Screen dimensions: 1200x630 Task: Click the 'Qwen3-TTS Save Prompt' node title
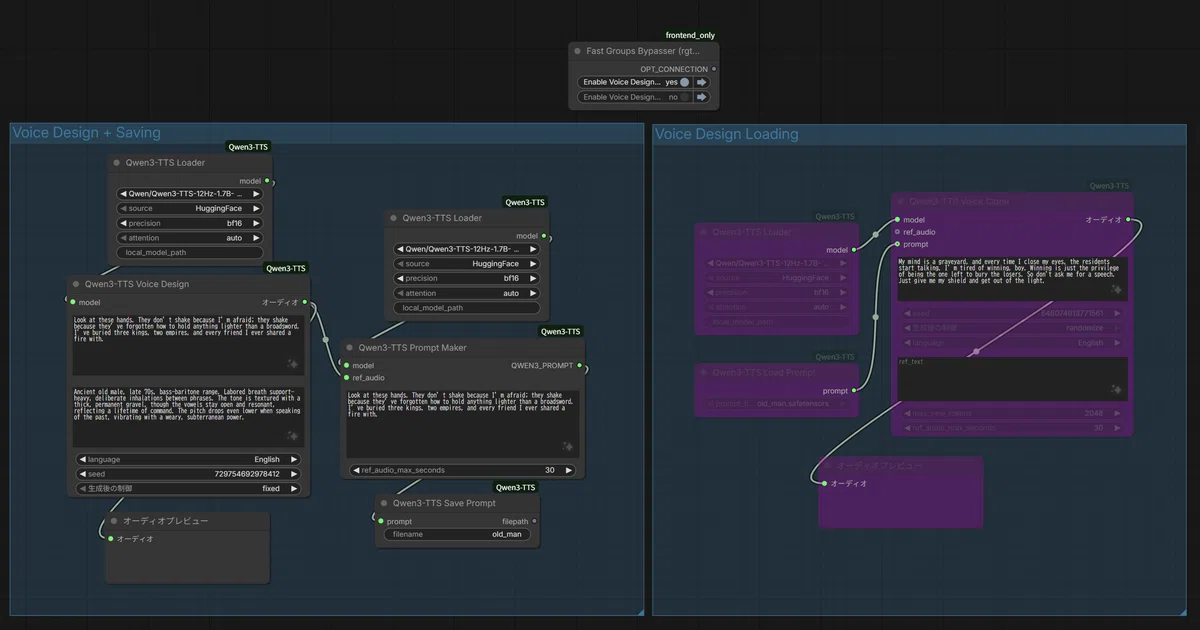pyautogui.click(x=444, y=504)
